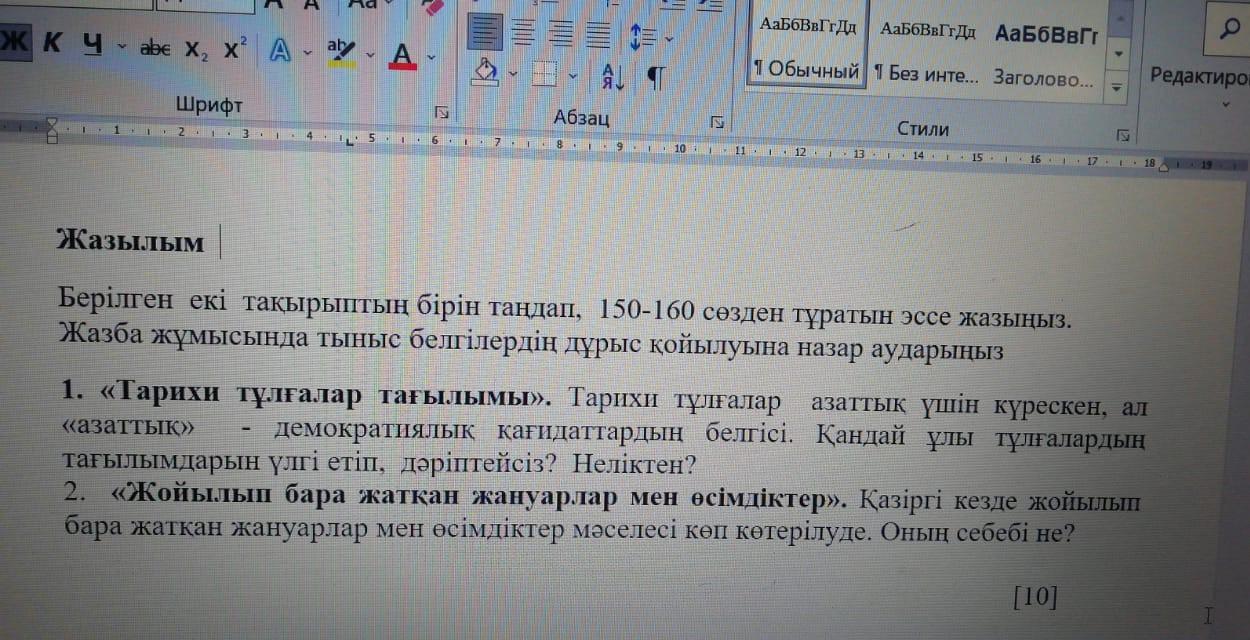Click the sort А-Я icon
Screen dimensions: 1250x640
611,76
